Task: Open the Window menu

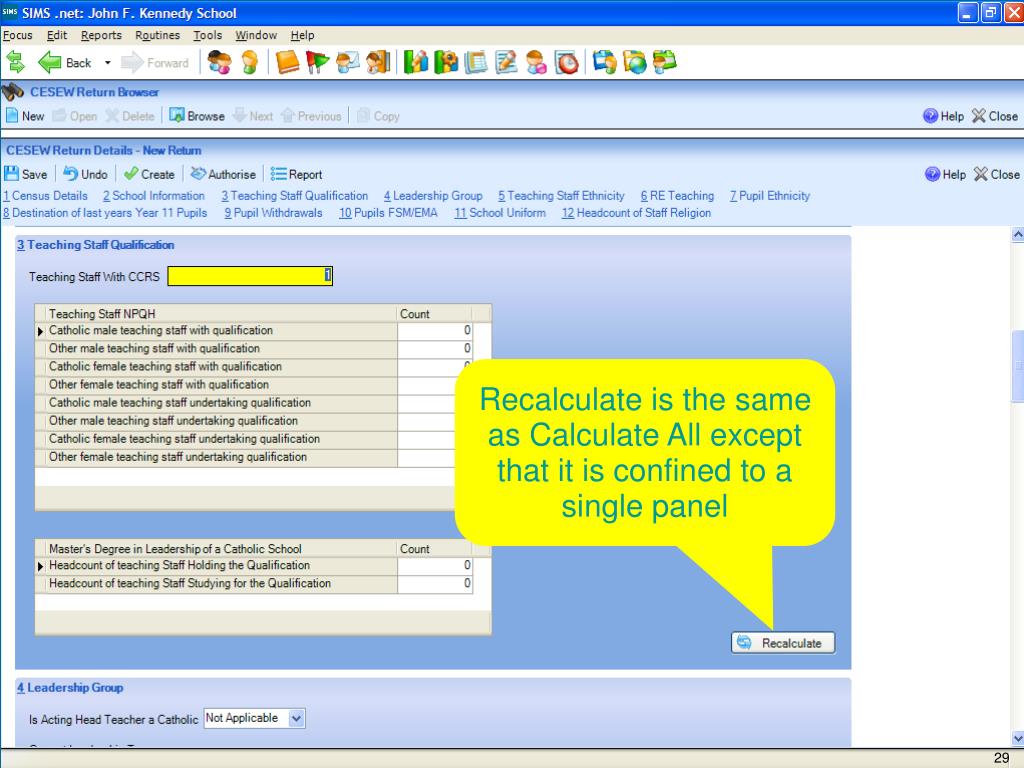Action: 256,35
